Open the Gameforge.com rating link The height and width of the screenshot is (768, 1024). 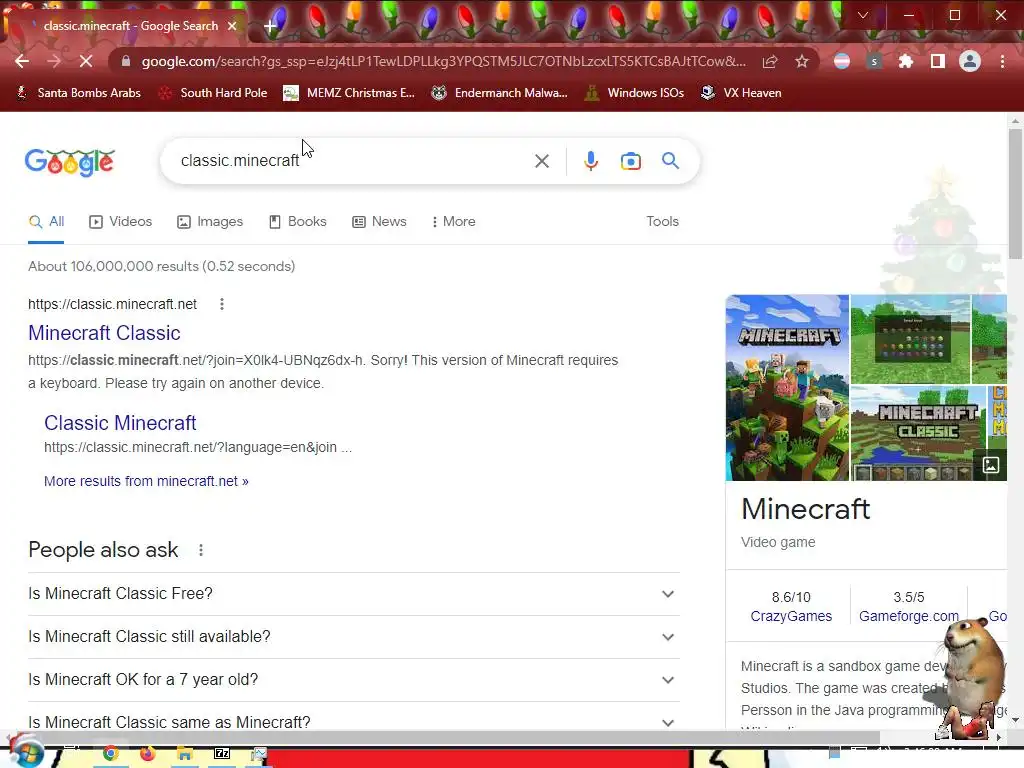[x=908, y=616]
